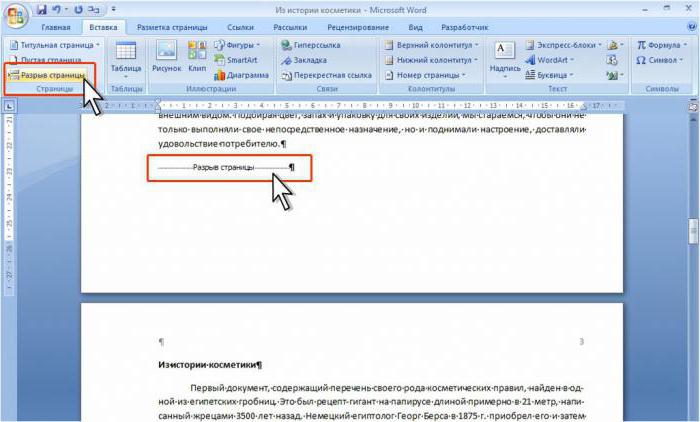
Task: Select the Разработчик tab
Action: [x=464, y=27]
